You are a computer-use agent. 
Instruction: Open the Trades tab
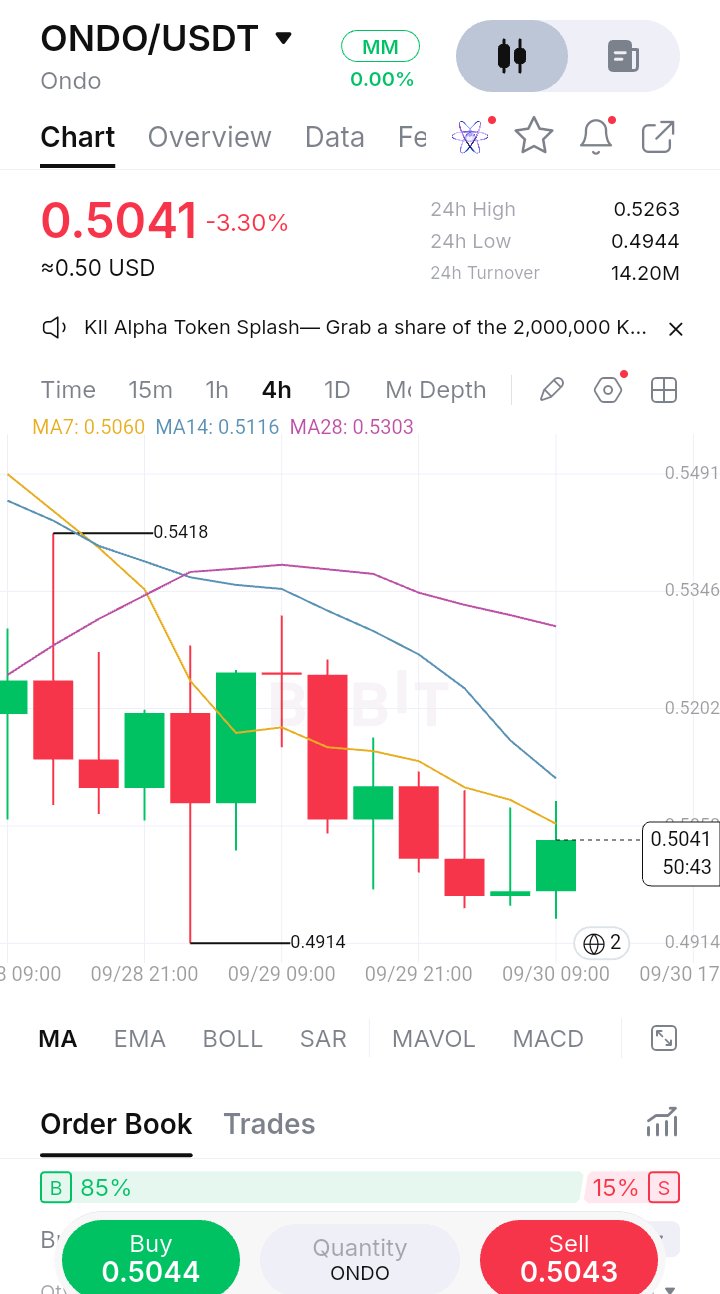[x=269, y=1124]
